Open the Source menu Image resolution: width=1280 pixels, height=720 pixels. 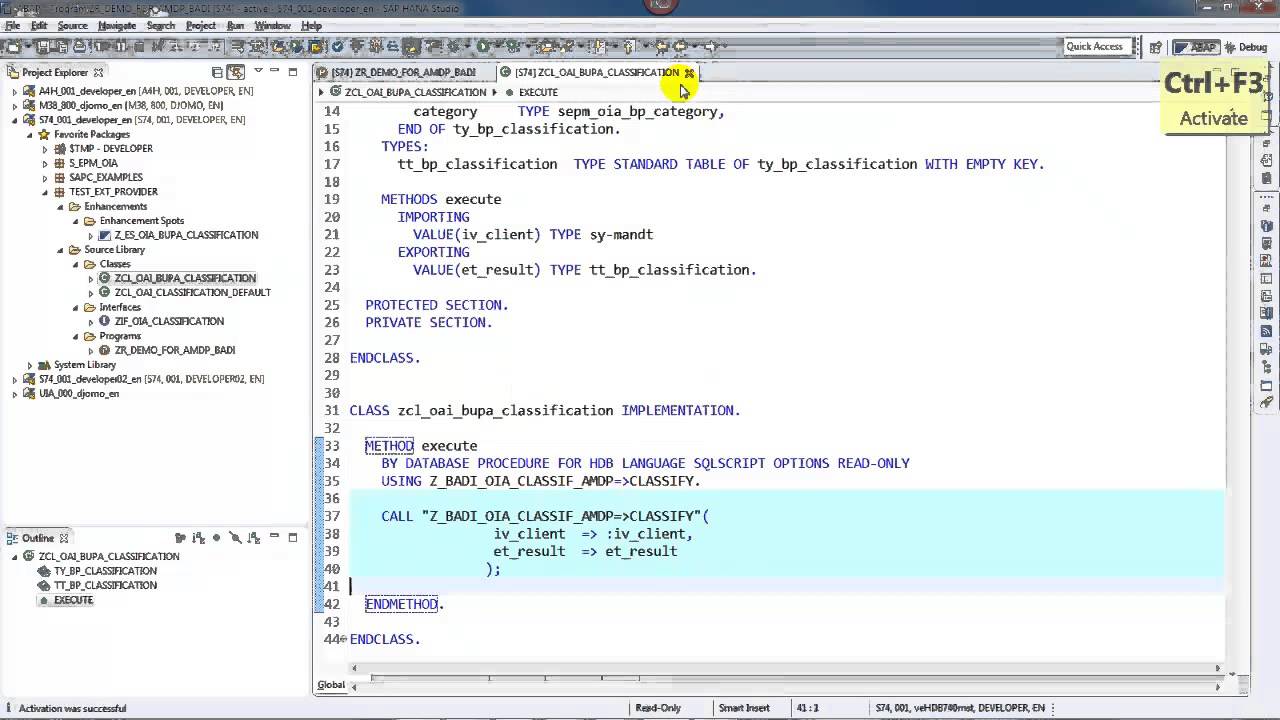point(72,25)
